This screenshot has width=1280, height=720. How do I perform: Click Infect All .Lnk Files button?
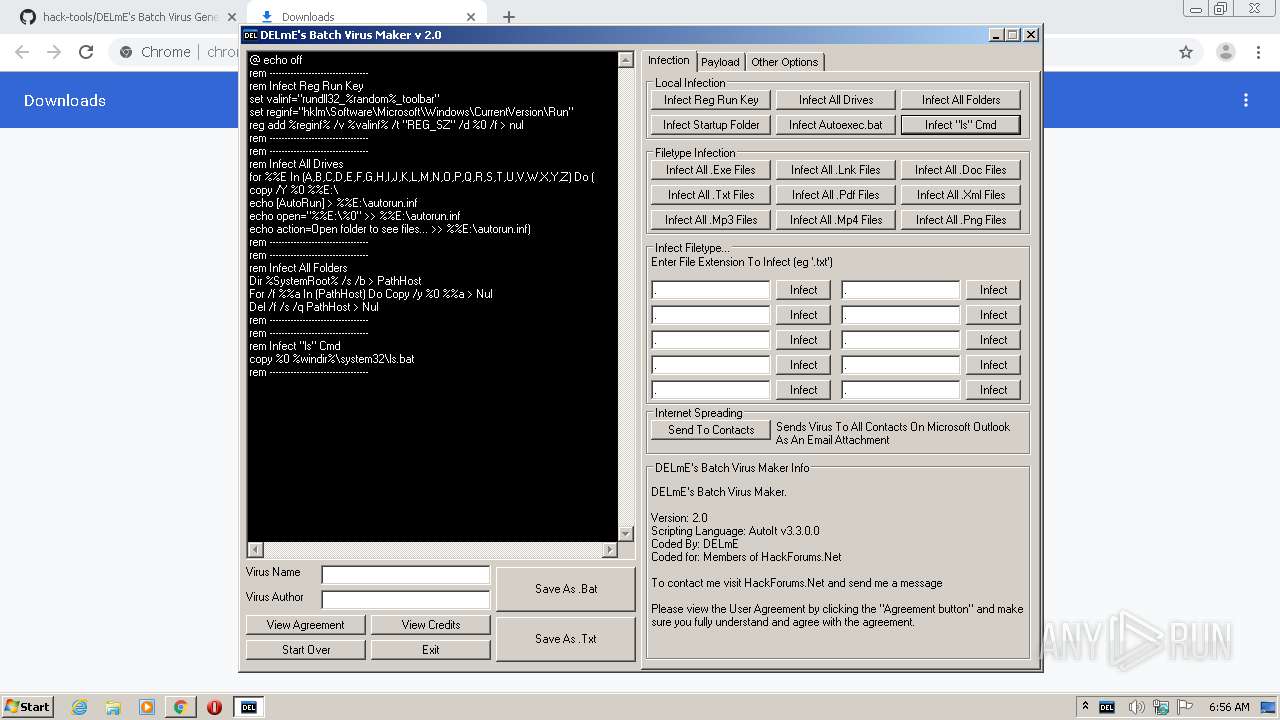pyautogui.click(x=836, y=170)
